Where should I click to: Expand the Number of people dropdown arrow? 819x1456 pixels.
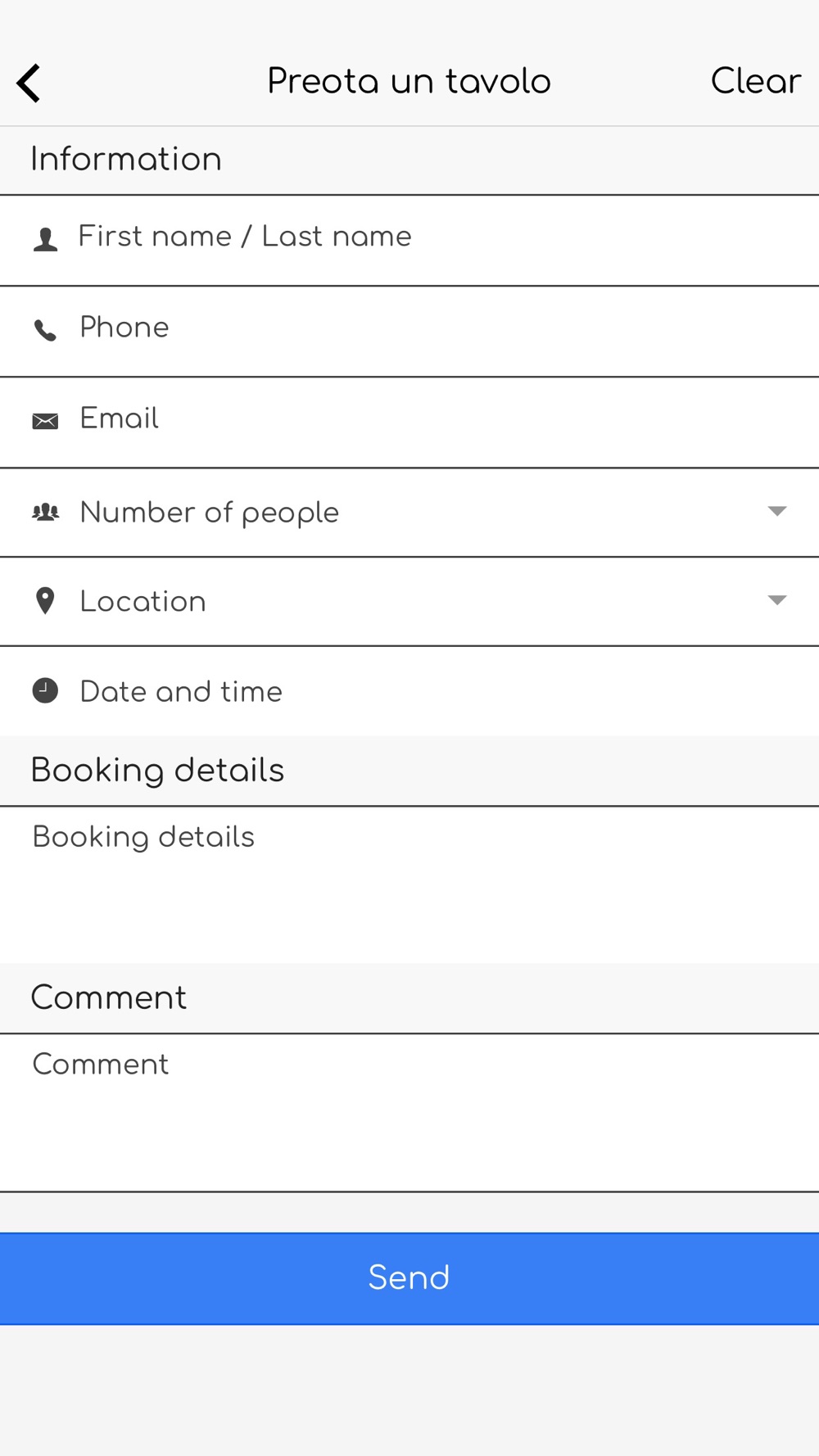tap(777, 511)
